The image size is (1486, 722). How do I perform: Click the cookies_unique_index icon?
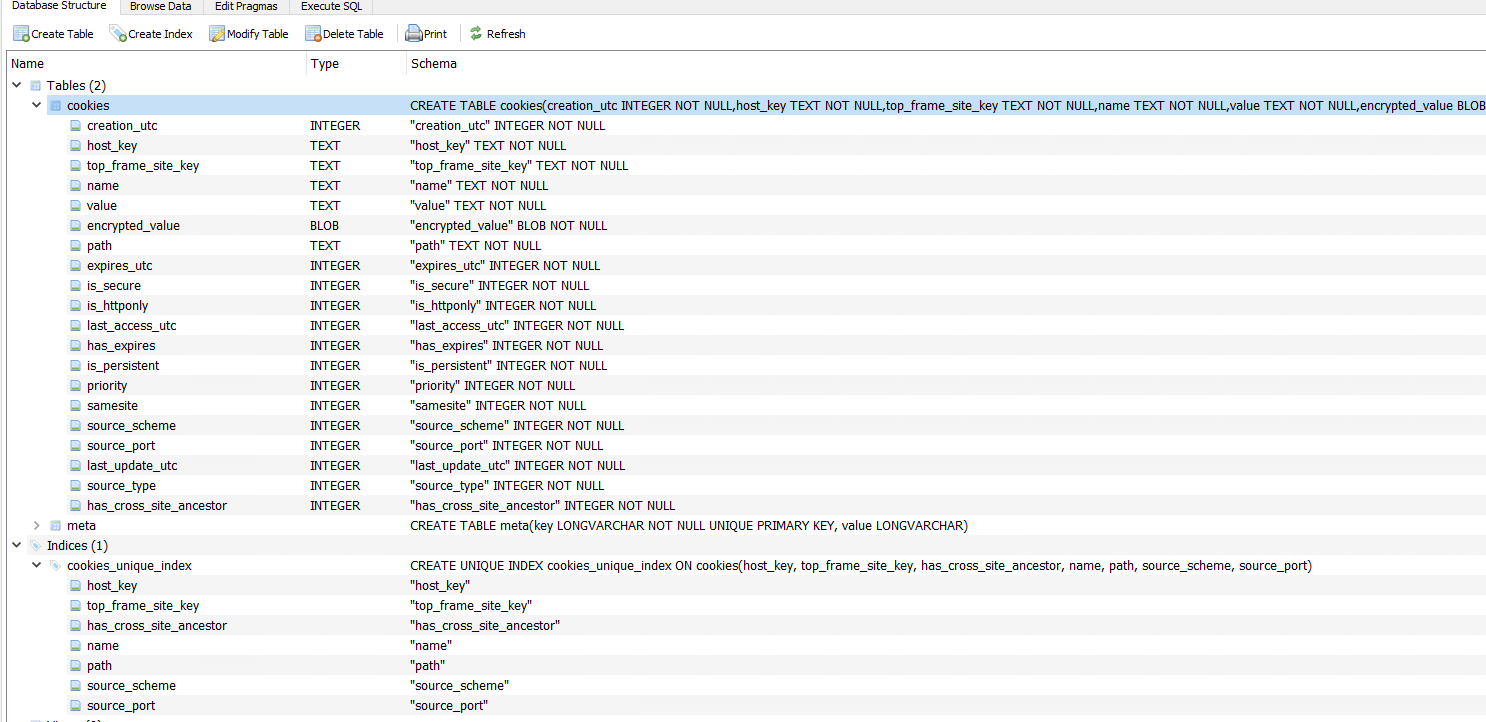[56, 566]
